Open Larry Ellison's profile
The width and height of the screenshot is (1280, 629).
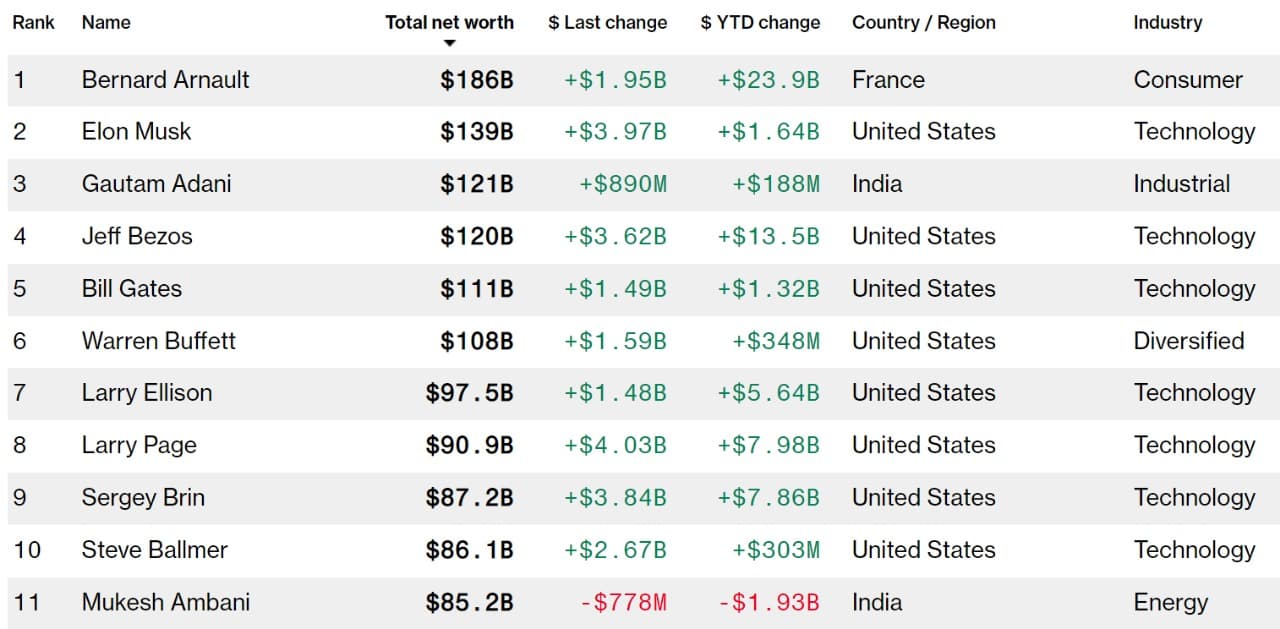(147, 393)
